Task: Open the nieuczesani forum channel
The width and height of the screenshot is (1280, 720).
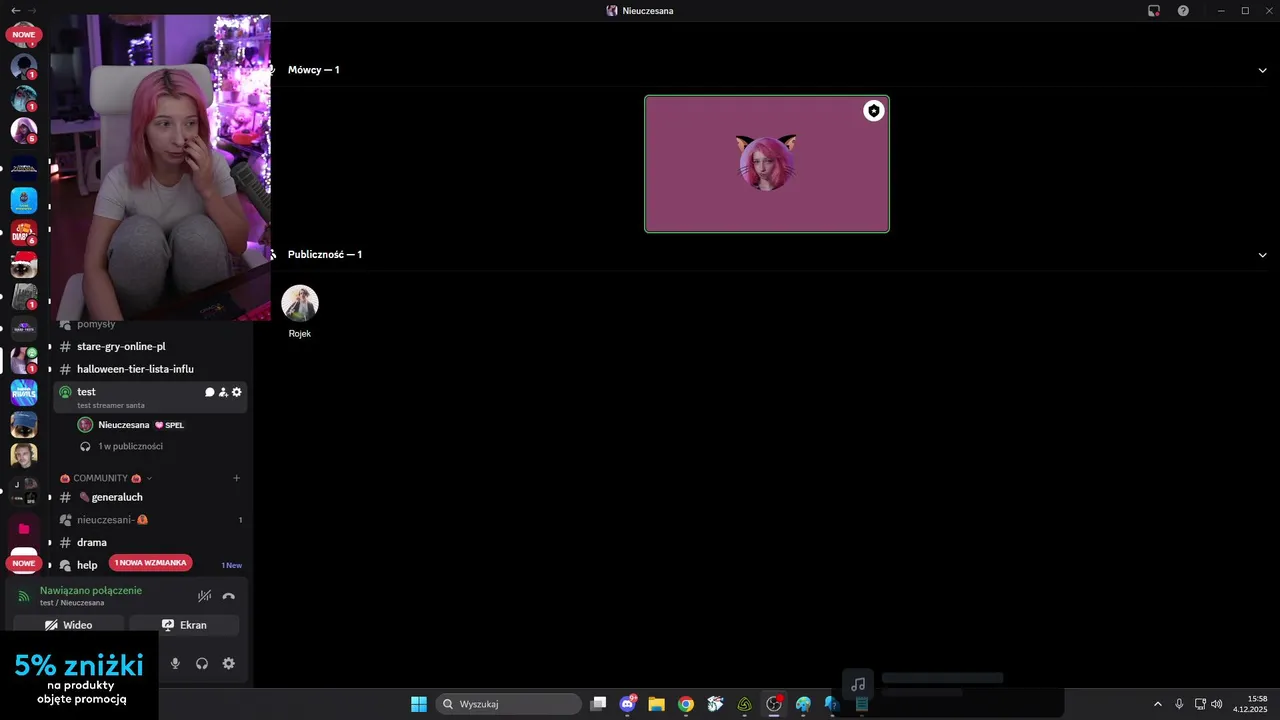Action: click(x=150, y=520)
